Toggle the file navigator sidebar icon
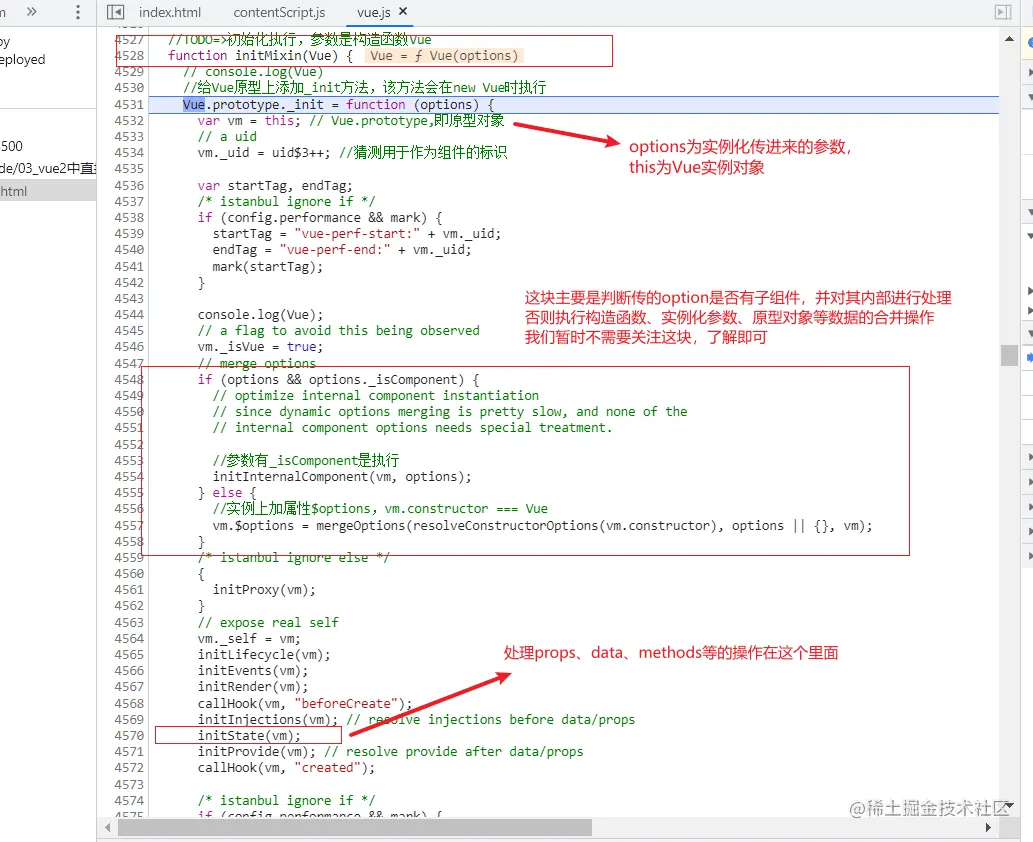1033x842 pixels. (115, 12)
